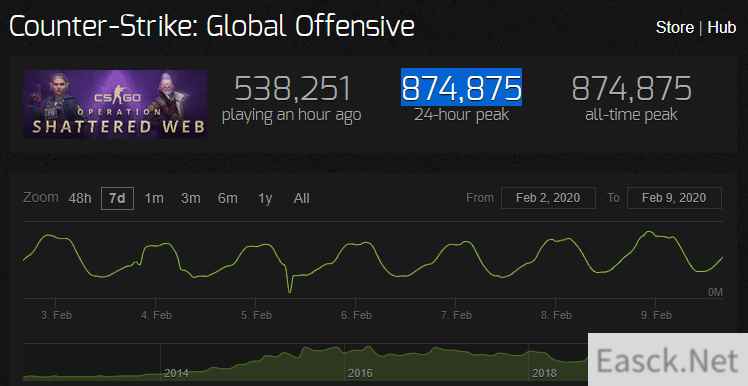Click the 6. Feb axis label
The image size is (748, 386).
tap(356, 315)
